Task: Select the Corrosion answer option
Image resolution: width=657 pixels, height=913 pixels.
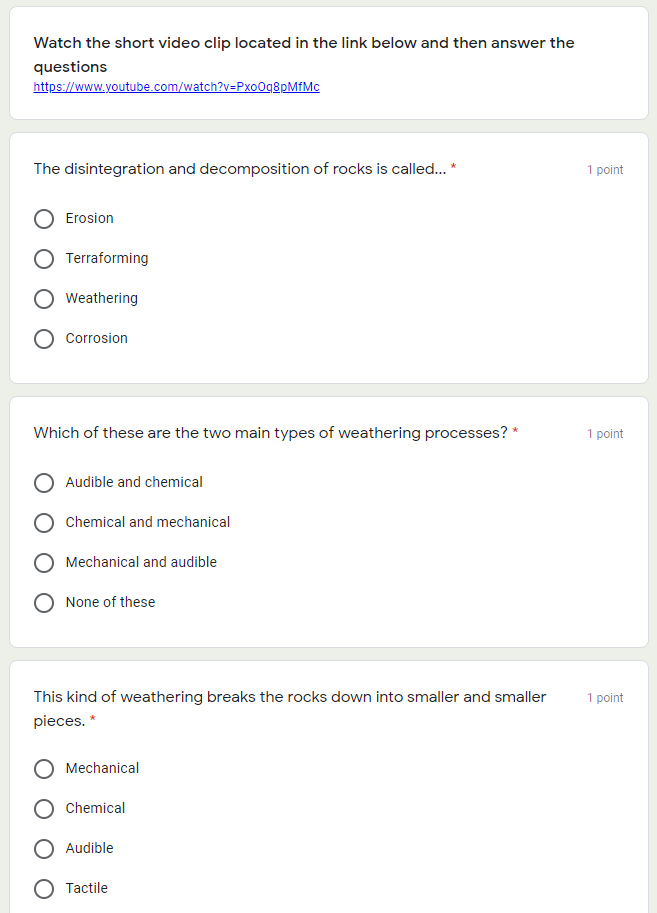Action: click(x=44, y=338)
